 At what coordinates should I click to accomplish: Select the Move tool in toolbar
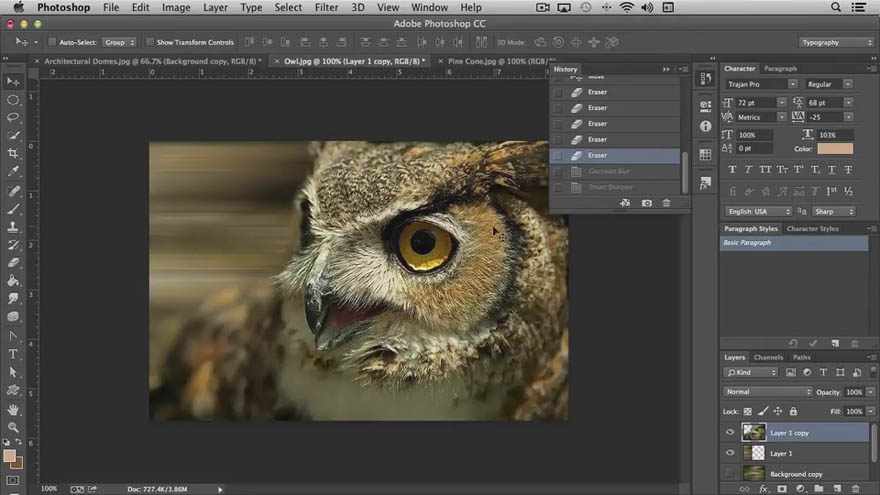[13, 82]
